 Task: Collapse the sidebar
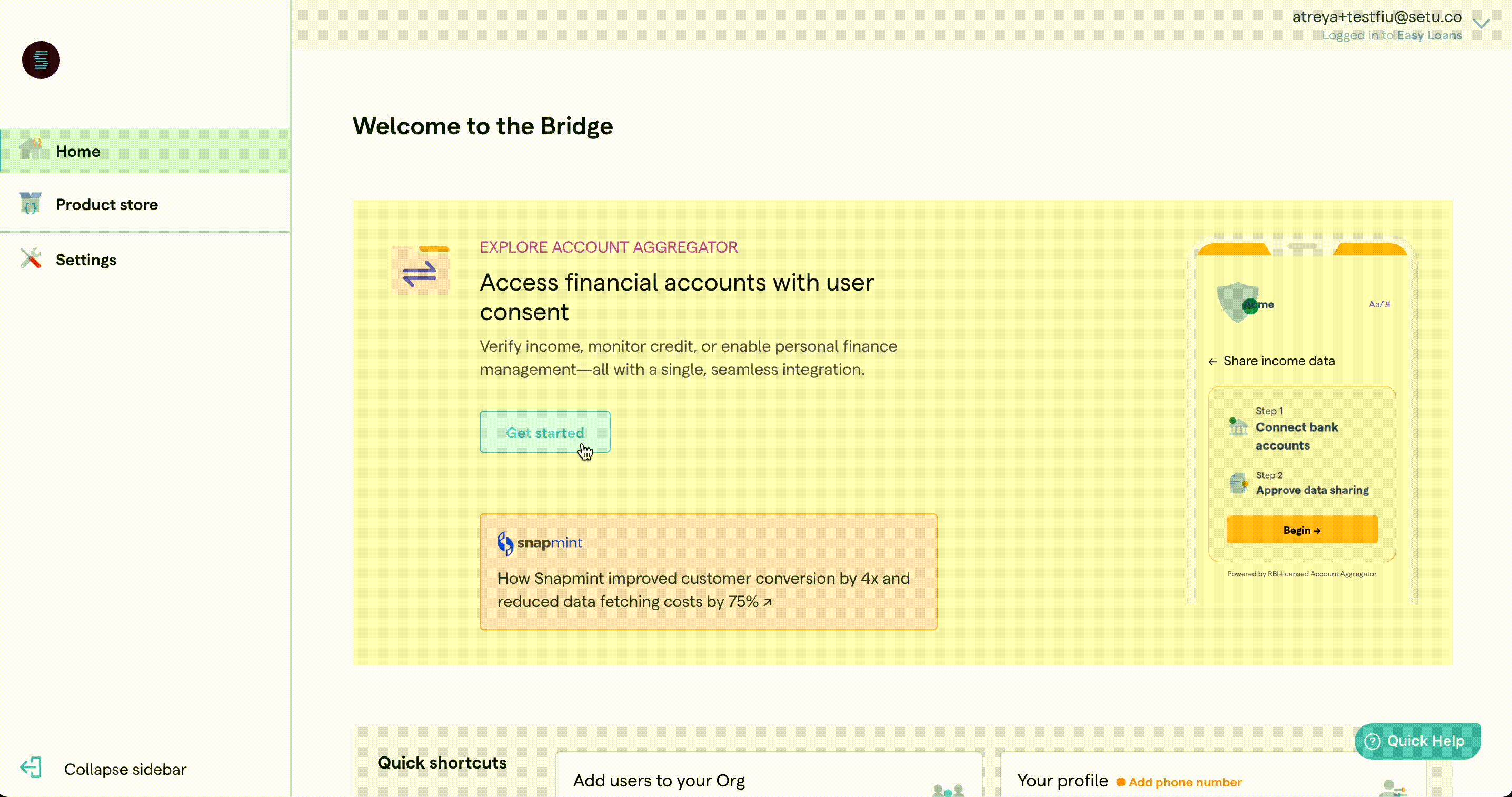point(124,769)
